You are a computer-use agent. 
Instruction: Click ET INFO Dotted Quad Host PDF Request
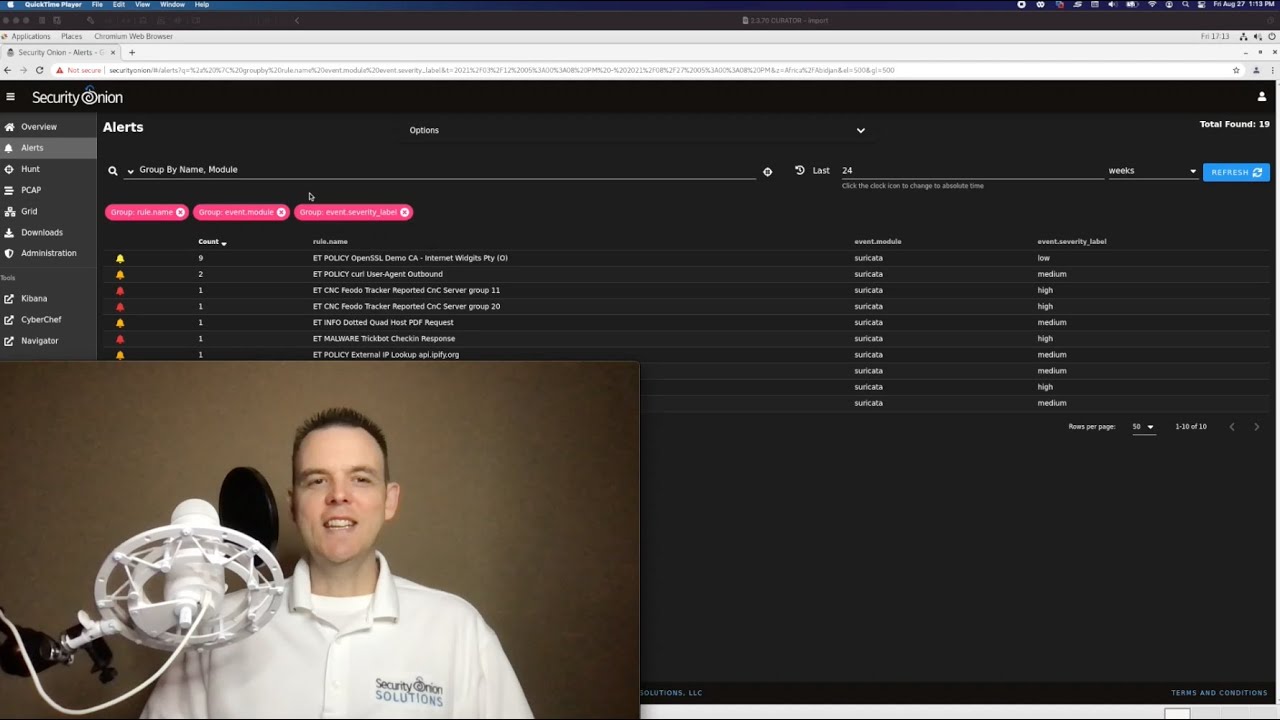pos(383,322)
